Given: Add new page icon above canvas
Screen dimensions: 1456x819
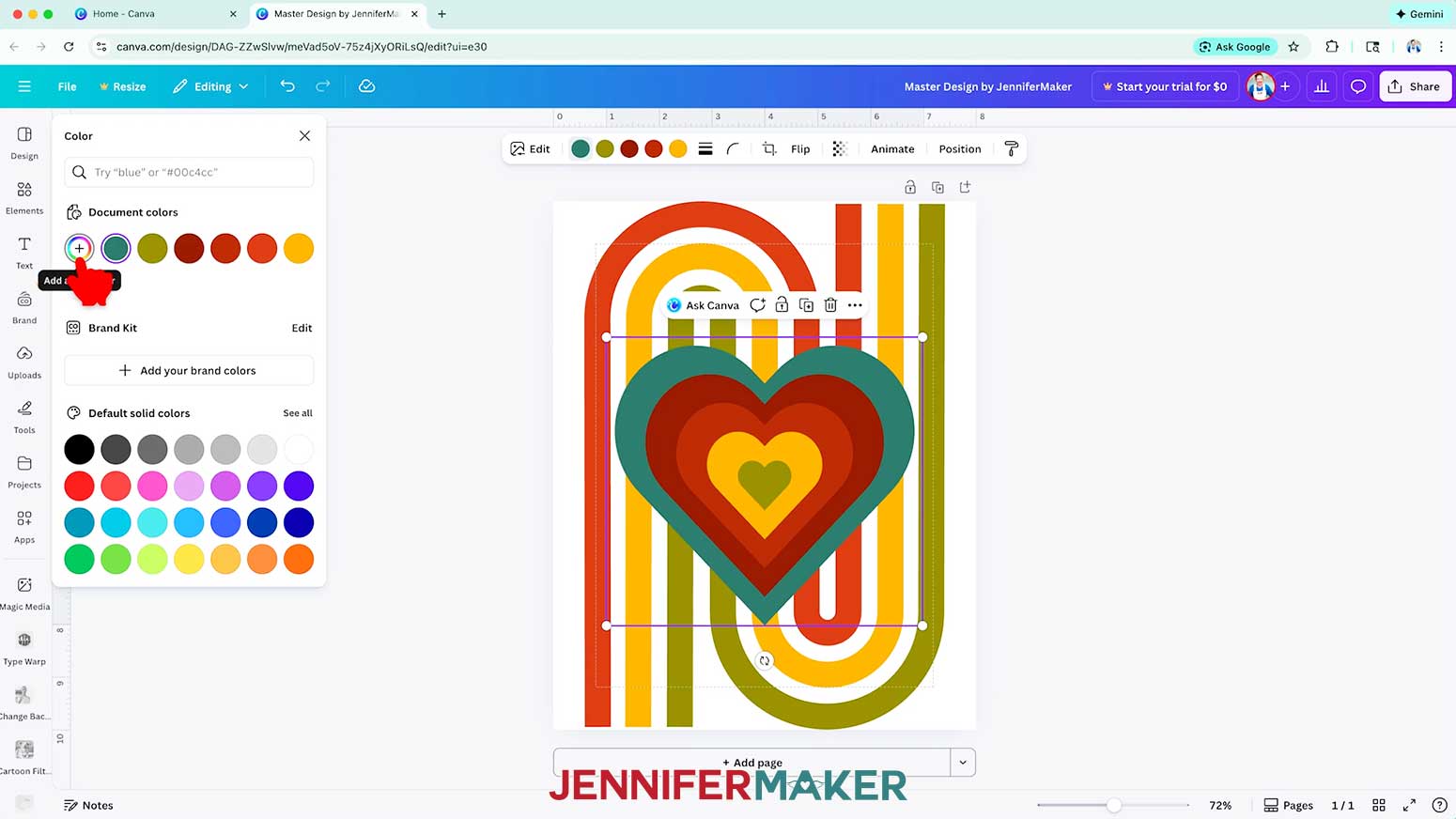Looking at the screenshot, I should pos(965,188).
